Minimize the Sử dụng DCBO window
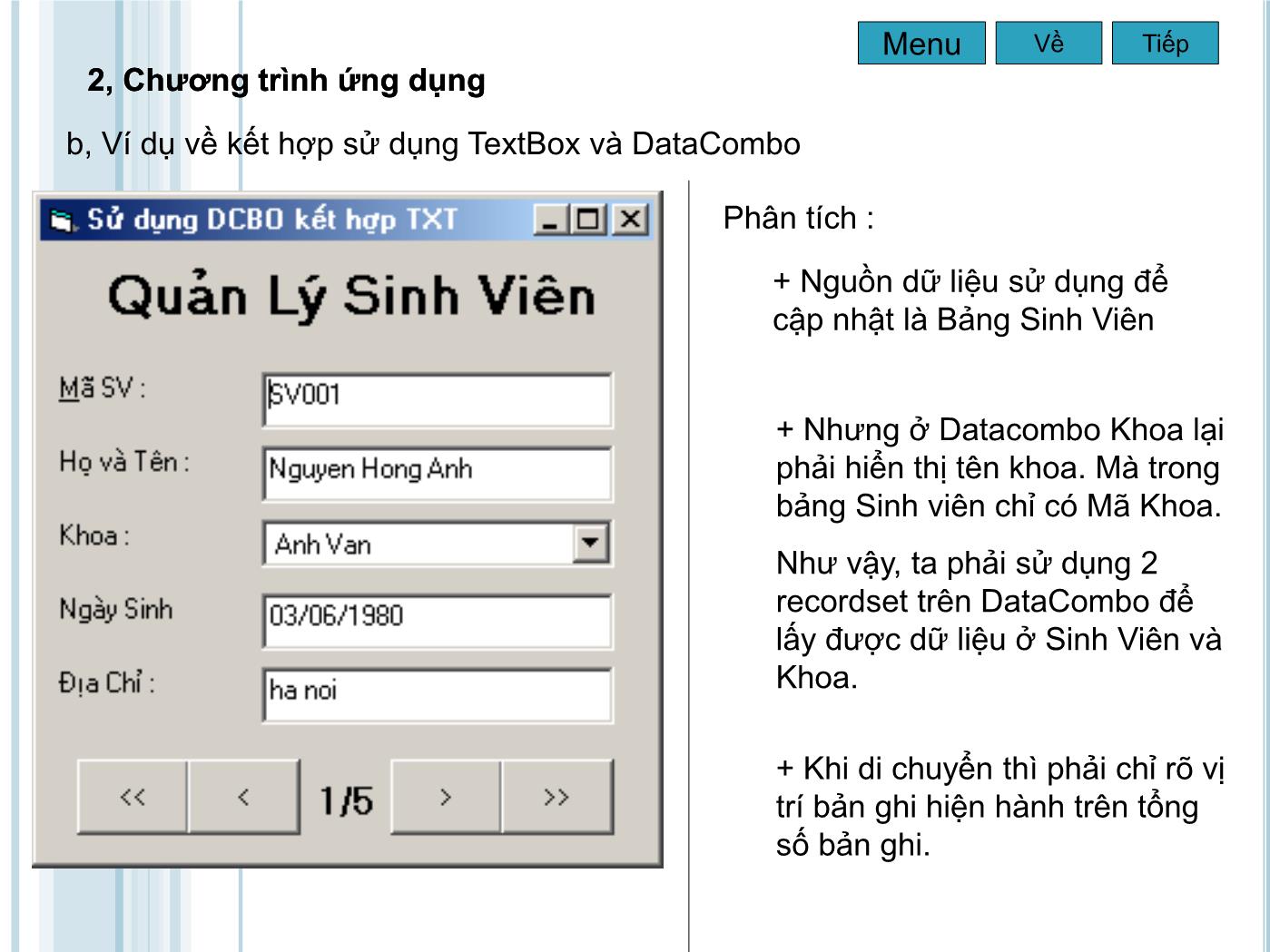Image resolution: width=1270 pixels, height=952 pixels. click(x=552, y=220)
